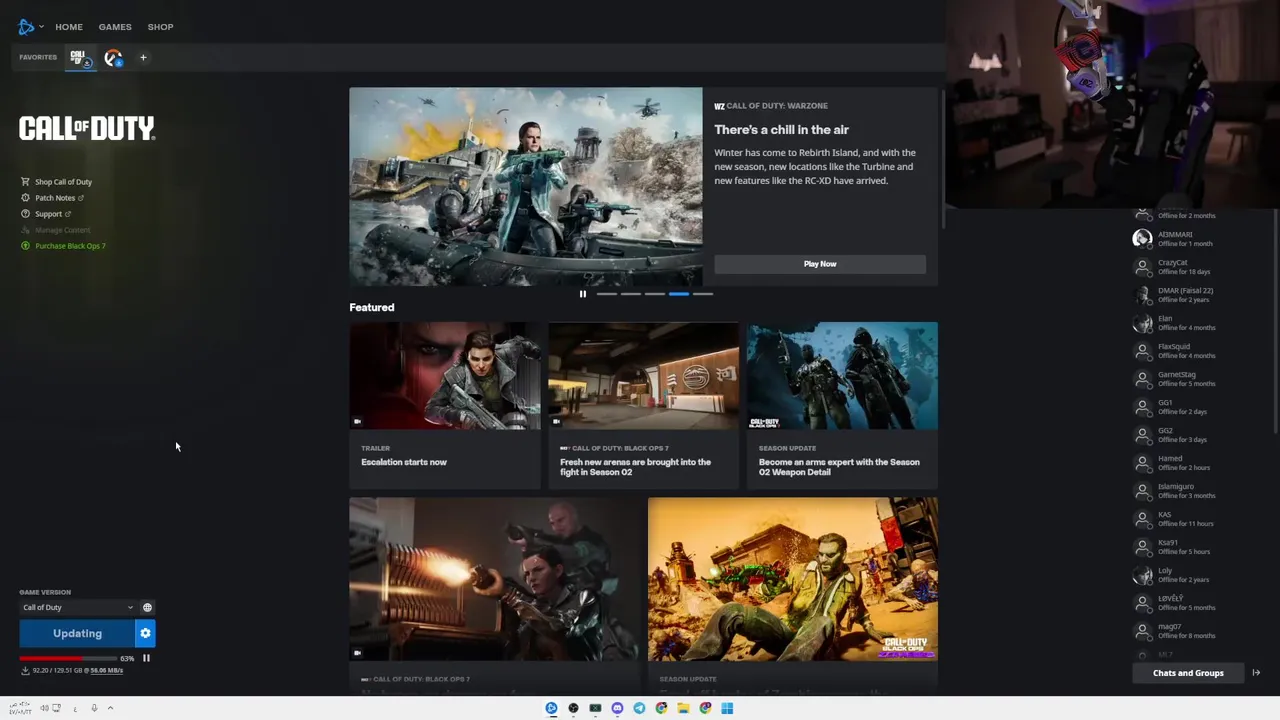Viewport: 1280px width, 720px height.
Task: Open the Warzone Rebirth Island banner image
Action: [x=526, y=187]
